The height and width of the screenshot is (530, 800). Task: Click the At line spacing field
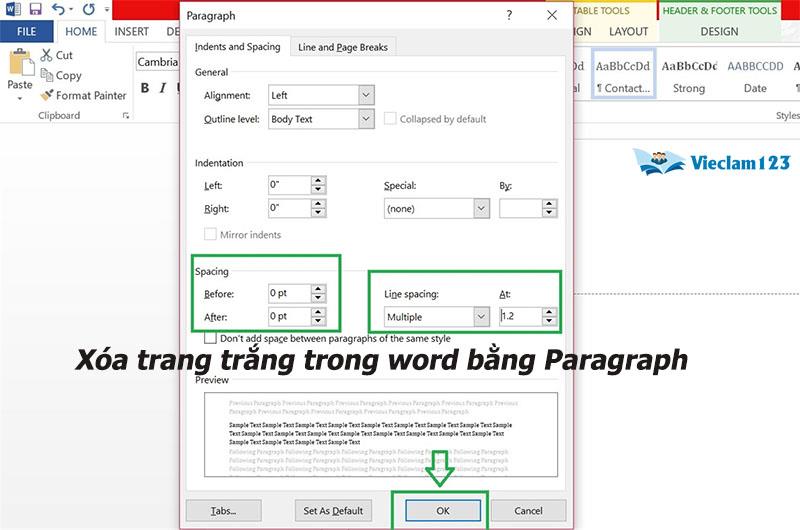(x=520, y=316)
